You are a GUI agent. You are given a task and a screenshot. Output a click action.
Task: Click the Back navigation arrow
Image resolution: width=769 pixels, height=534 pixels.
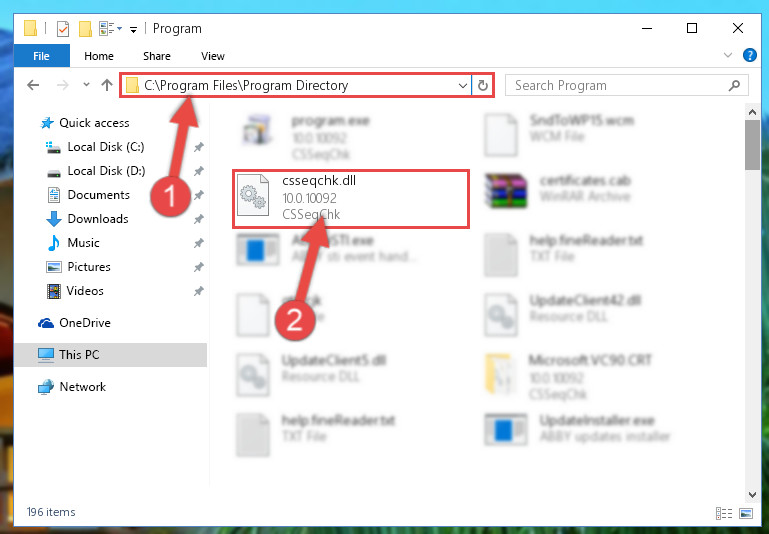coord(33,85)
